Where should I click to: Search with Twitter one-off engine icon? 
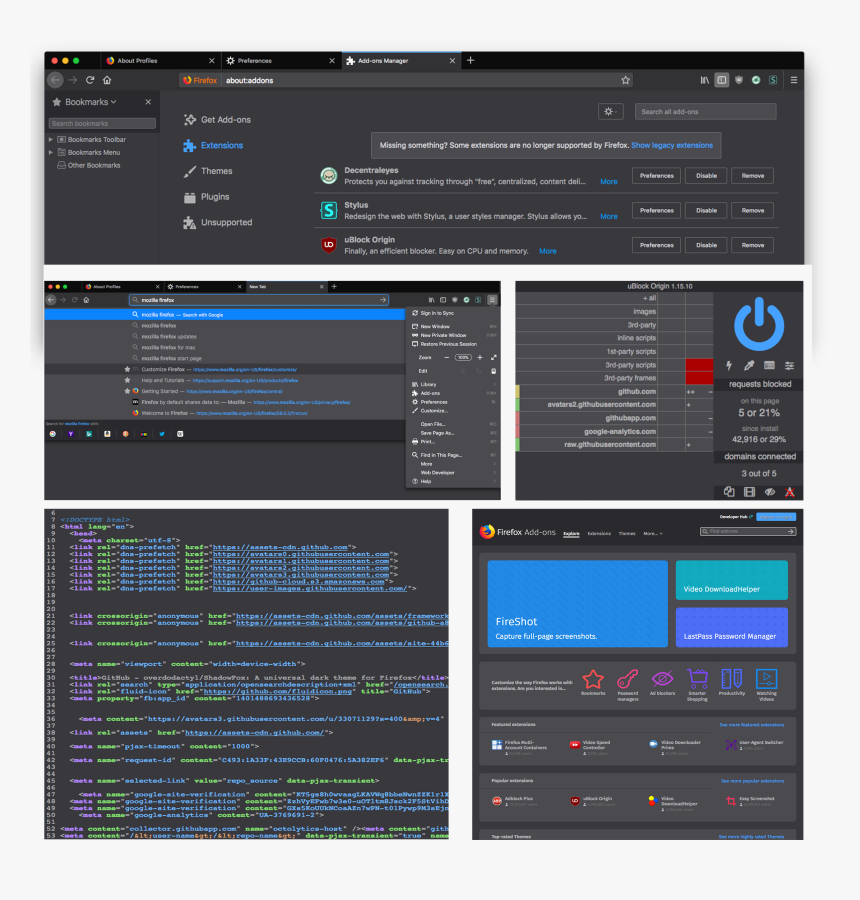pos(162,434)
